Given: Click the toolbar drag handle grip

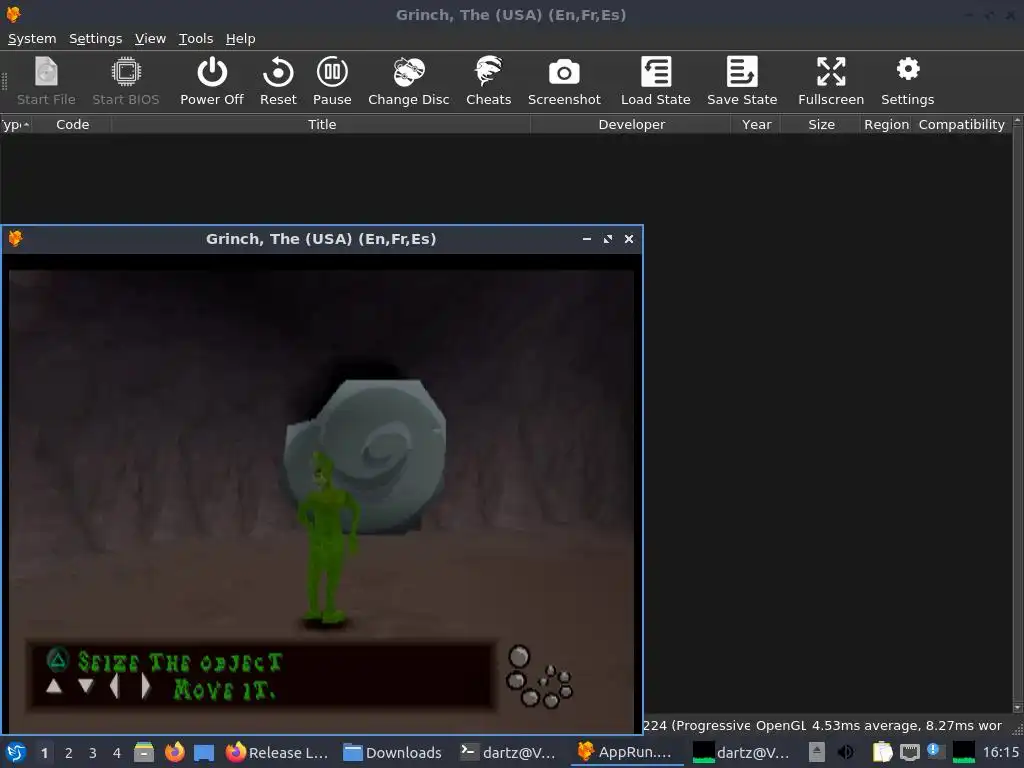Looking at the screenshot, I should pos(5,81).
